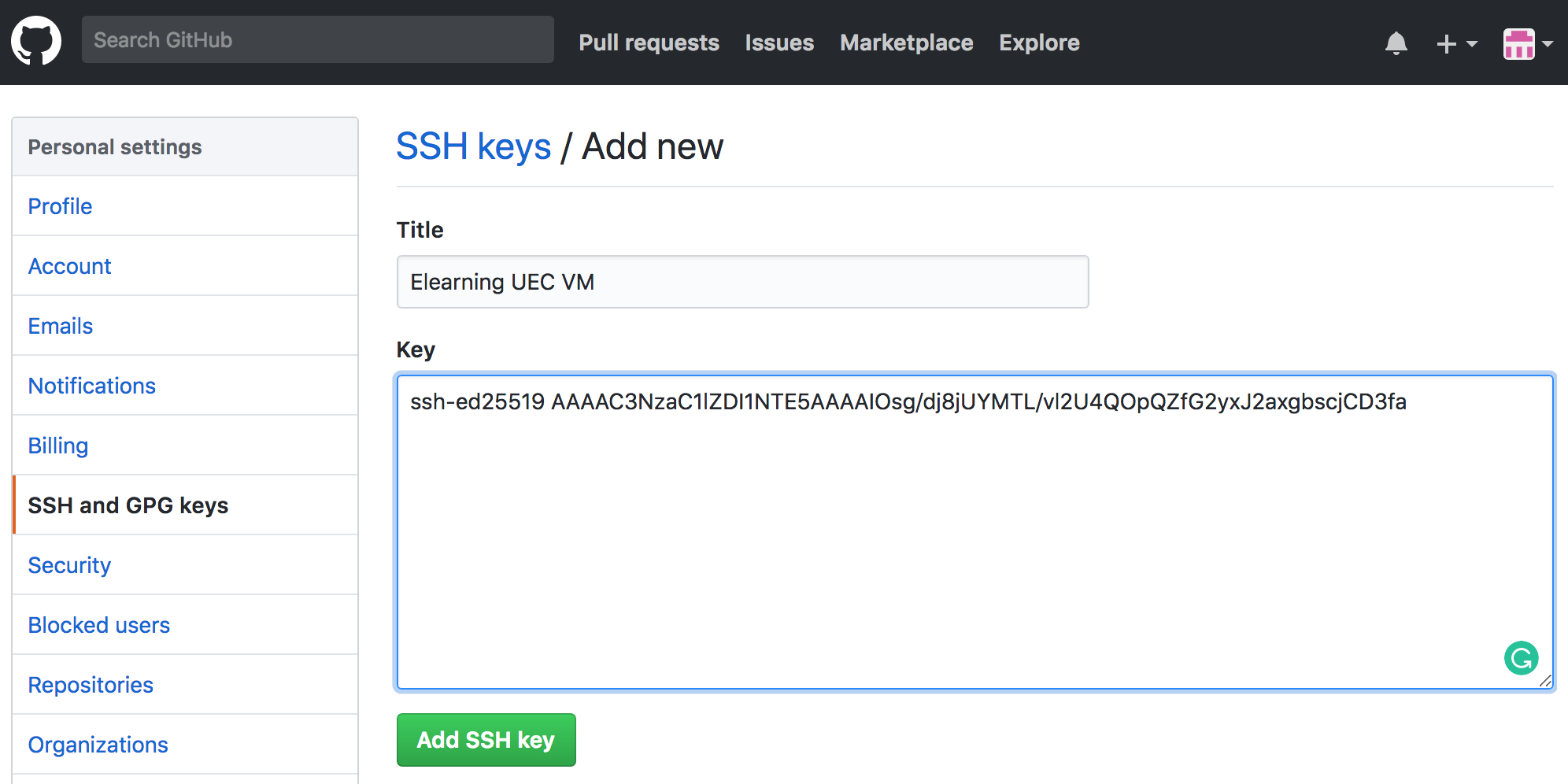Screen dimensions: 1568x784
Task: Follow the SSH keys breadcrumb link
Action: click(x=473, y=146)
